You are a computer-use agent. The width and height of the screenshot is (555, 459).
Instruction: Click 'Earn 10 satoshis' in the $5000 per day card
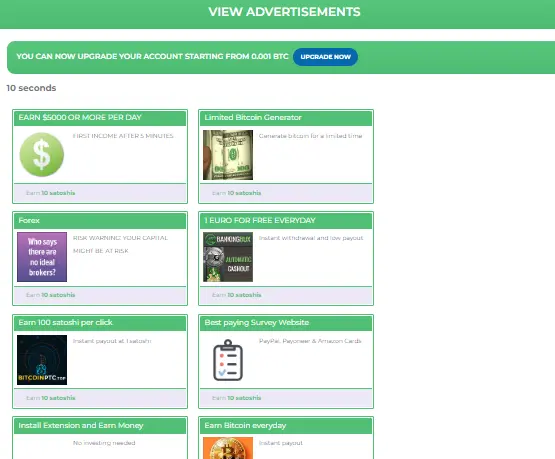(x=51, y=193)
